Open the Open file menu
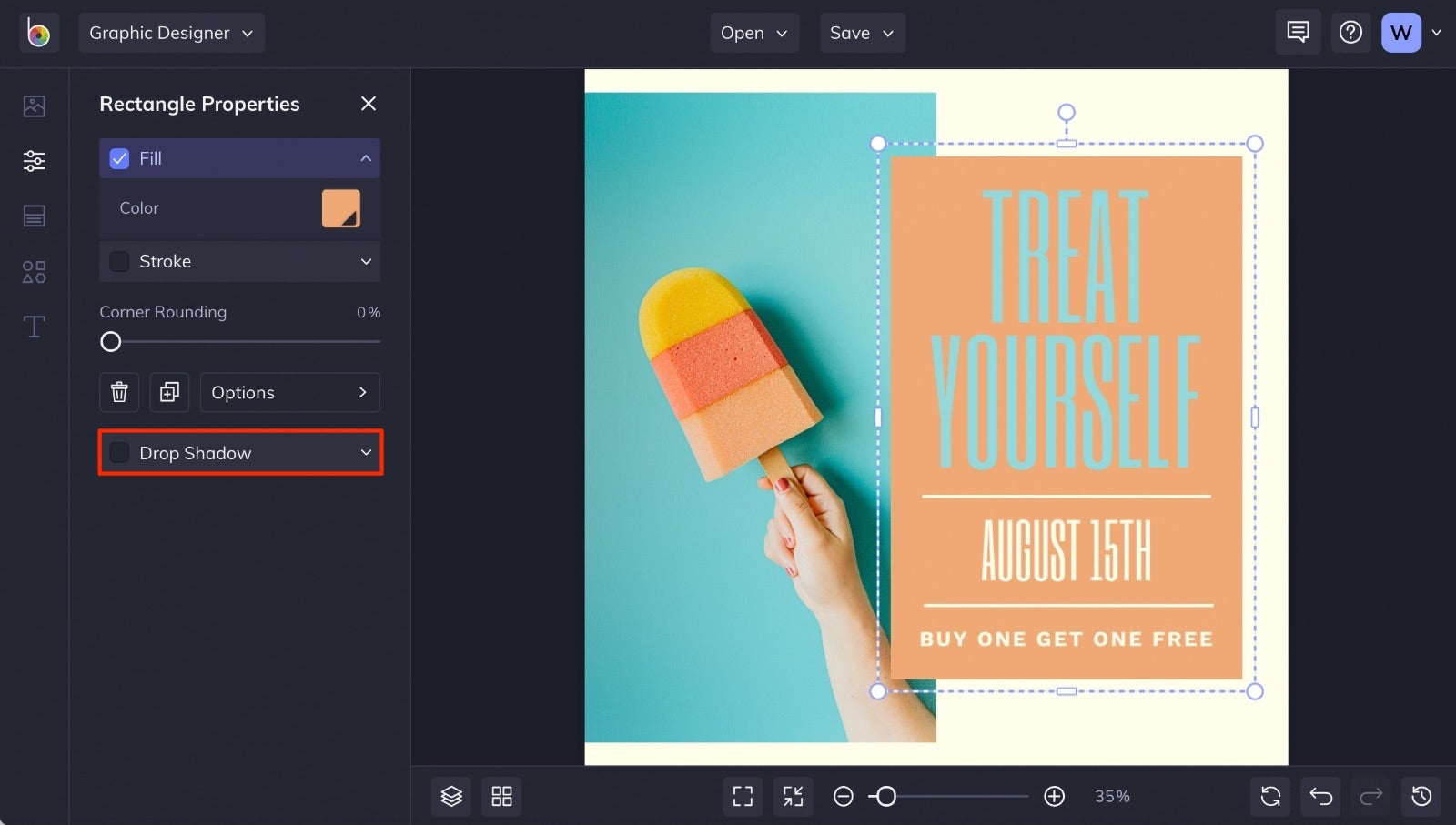The image size is (1456, 825). pos(754,32)
